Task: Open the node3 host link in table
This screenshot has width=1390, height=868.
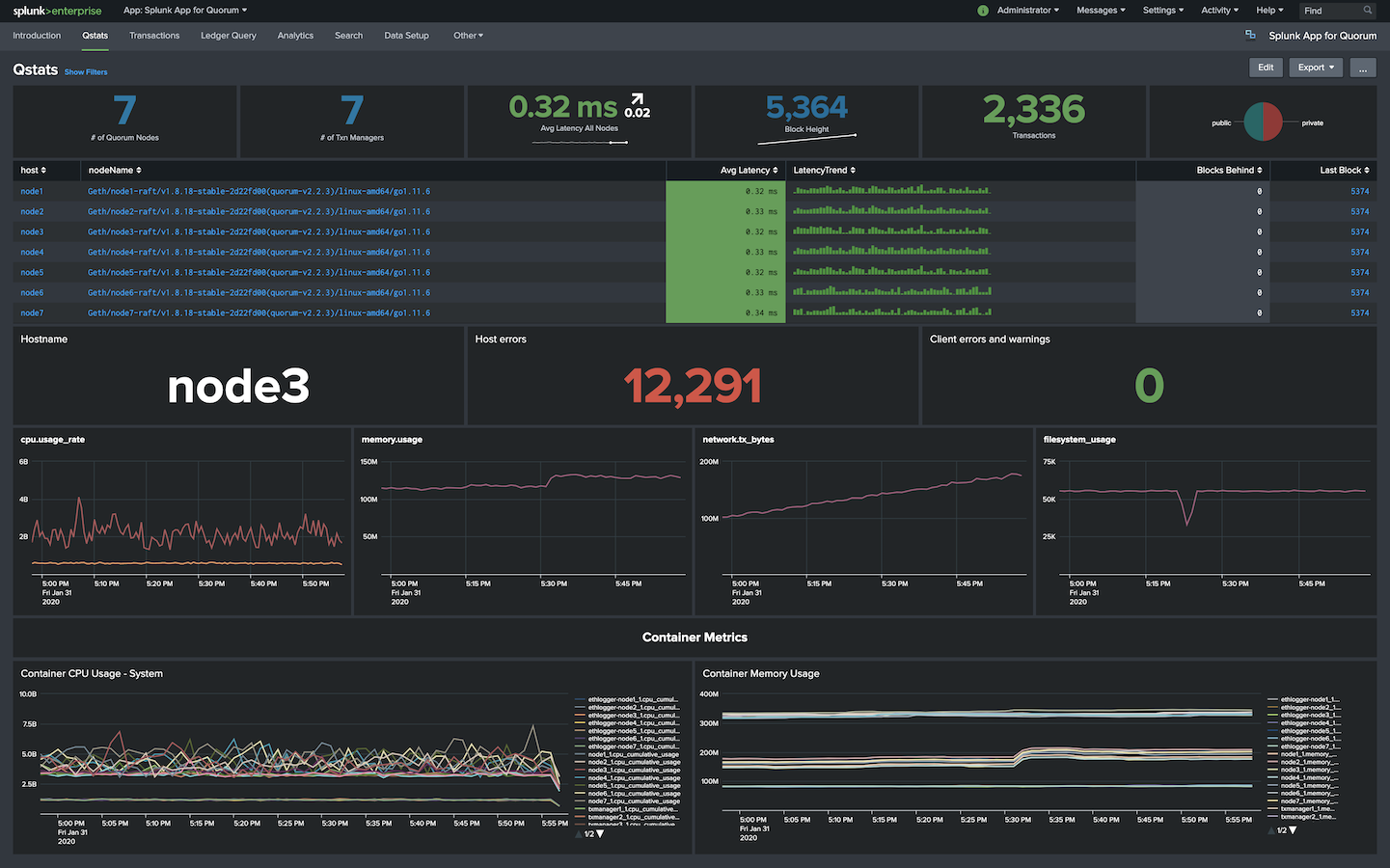Action: [x=32, y=232]
